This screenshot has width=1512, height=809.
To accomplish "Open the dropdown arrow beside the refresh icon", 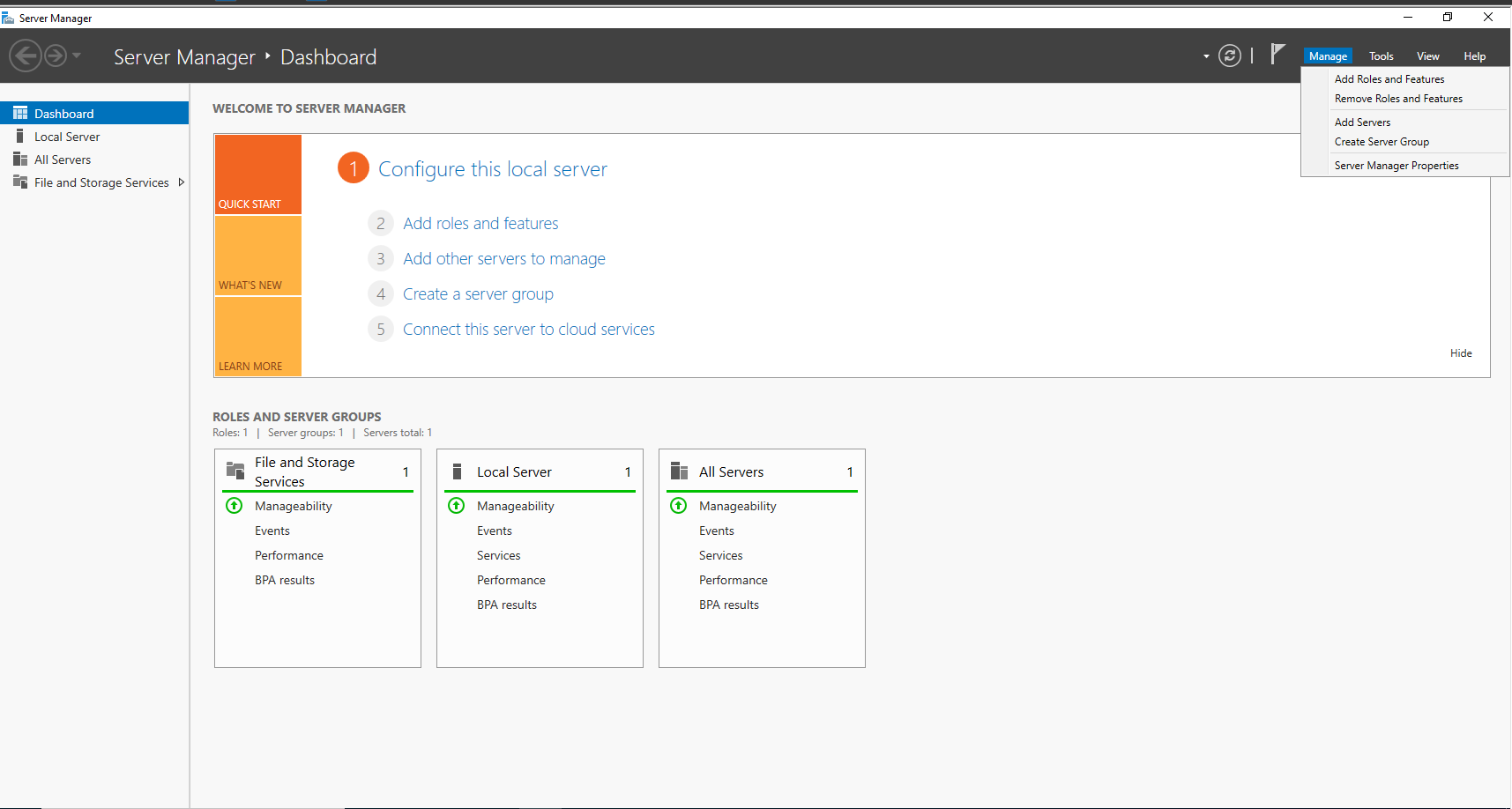I will [1206, 56].
